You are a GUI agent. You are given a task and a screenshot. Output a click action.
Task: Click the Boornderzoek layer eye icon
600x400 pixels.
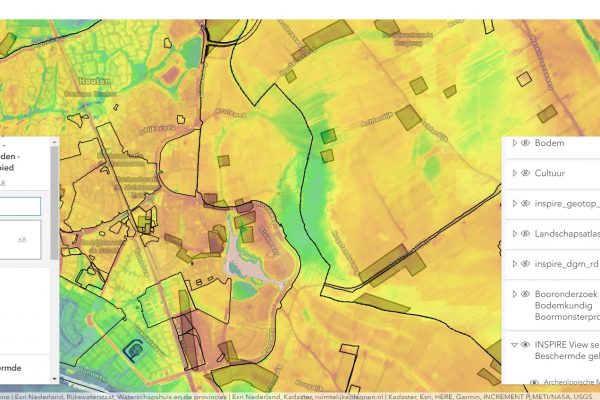(x=524, y=294)
